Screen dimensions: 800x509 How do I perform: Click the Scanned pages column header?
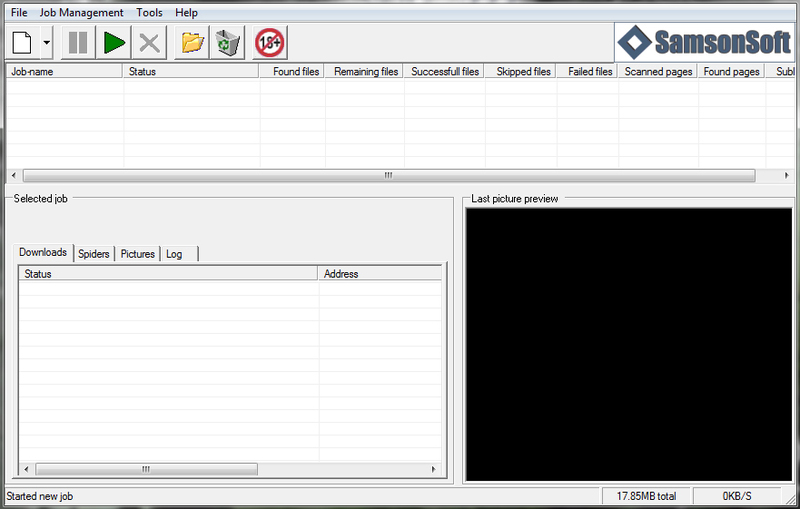(x=658, y=71)
